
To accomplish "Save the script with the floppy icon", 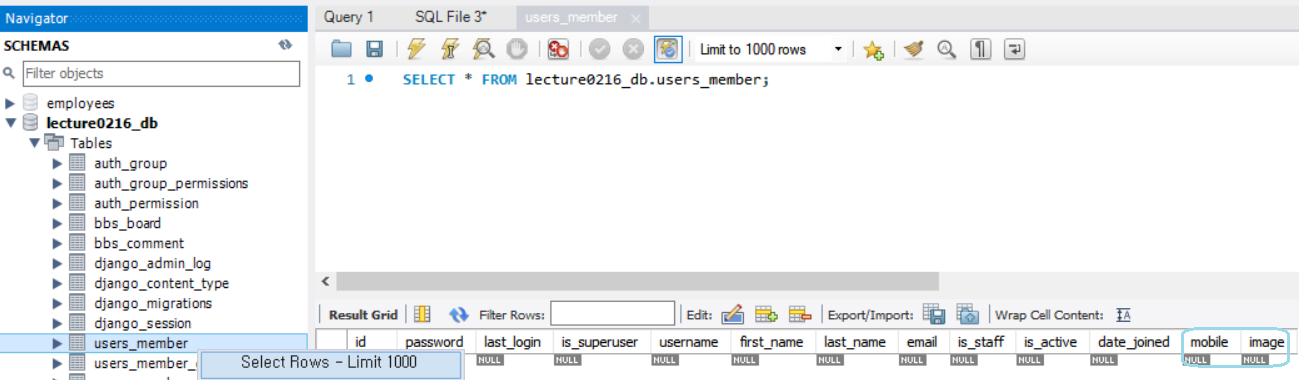I will click(x=374, y=49).
